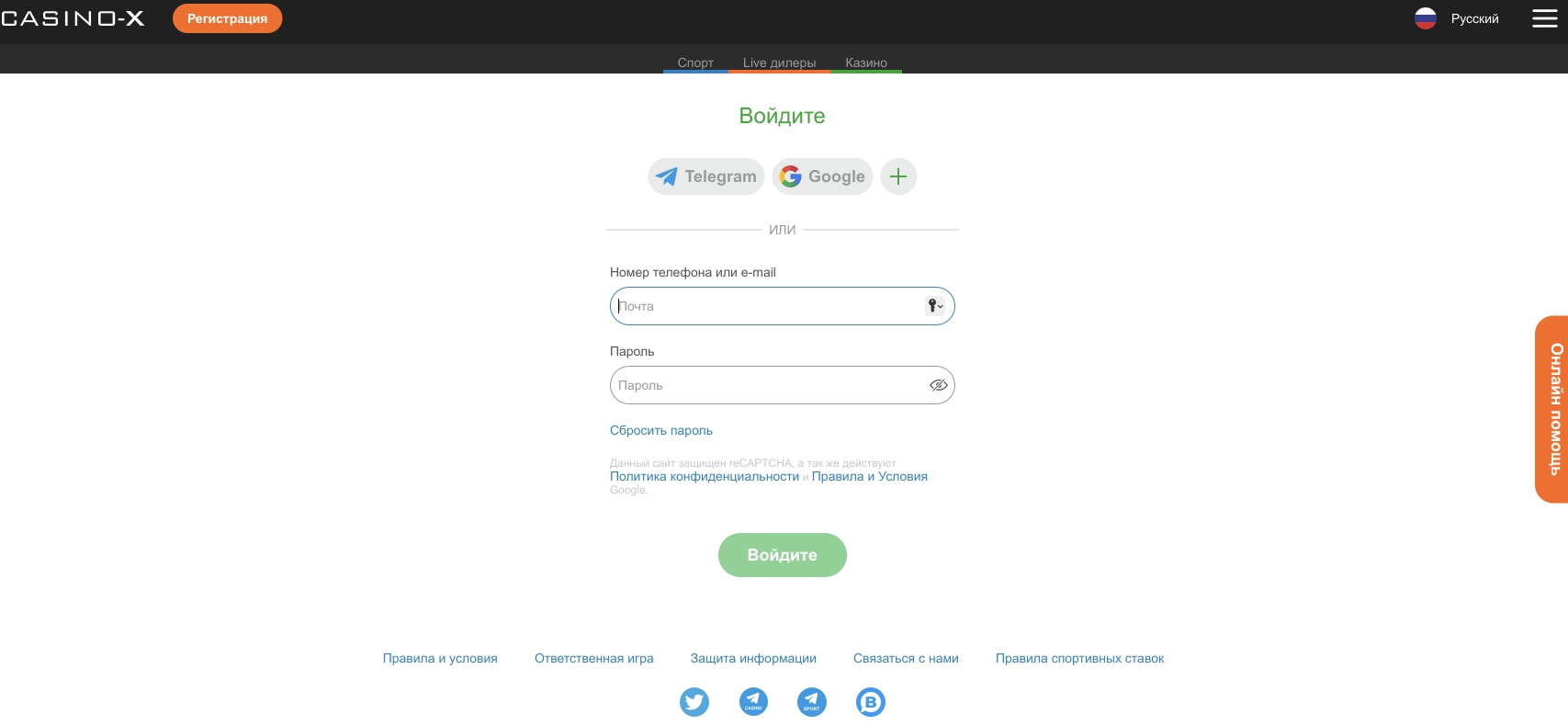Sign in with Telegram

tap(706, 176)
